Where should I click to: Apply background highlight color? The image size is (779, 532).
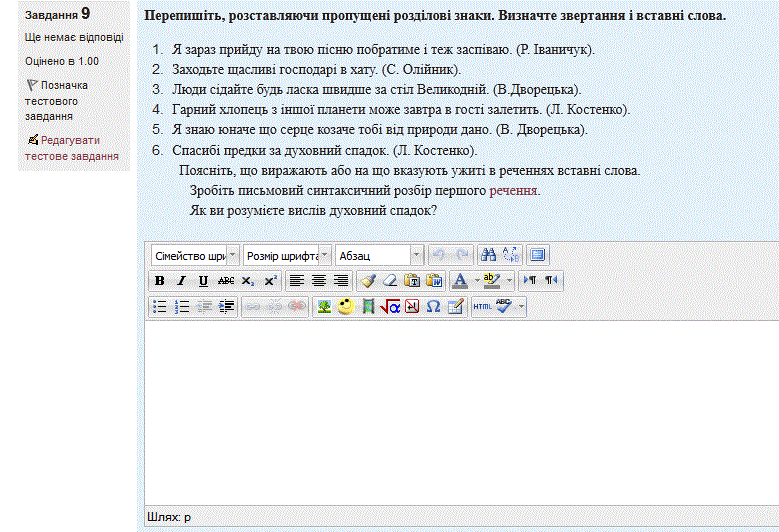pos(492,281)
